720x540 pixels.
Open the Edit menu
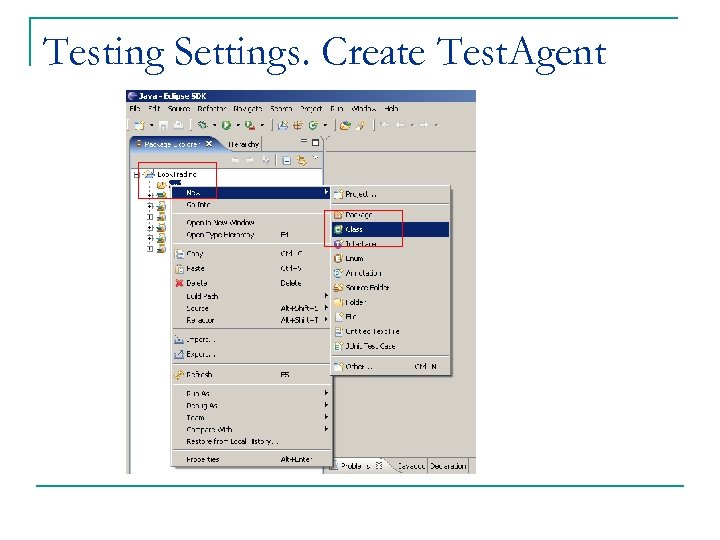pyautogui.click(x=154, y=109)
